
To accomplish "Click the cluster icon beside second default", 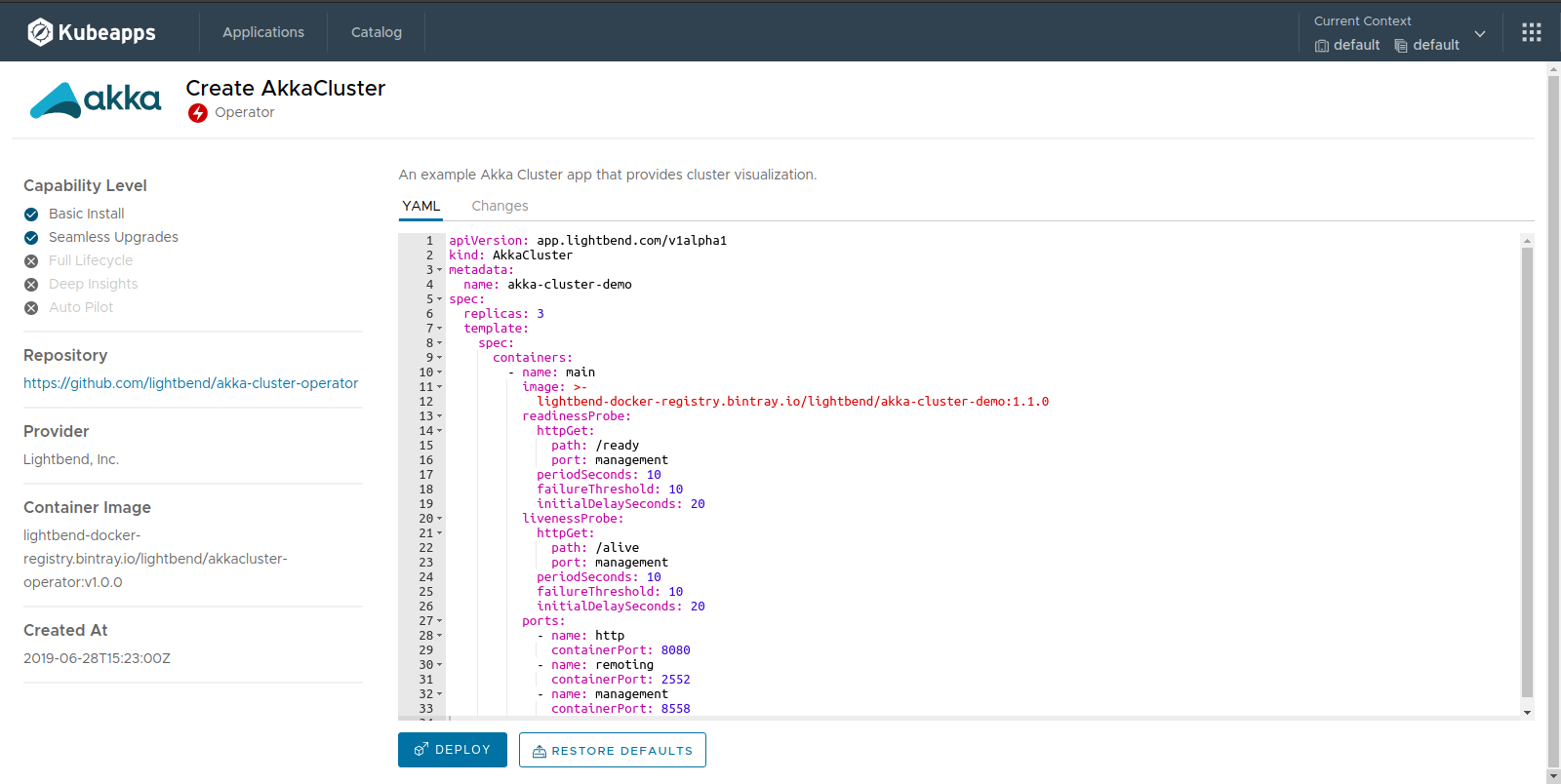I will [1401, 46].
